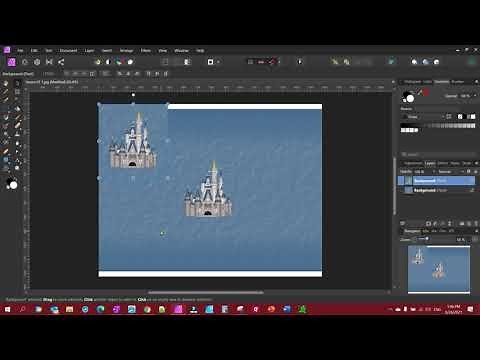Screen dimensions: 480x360
Task: Open the Filters menu
Action: 146,51
